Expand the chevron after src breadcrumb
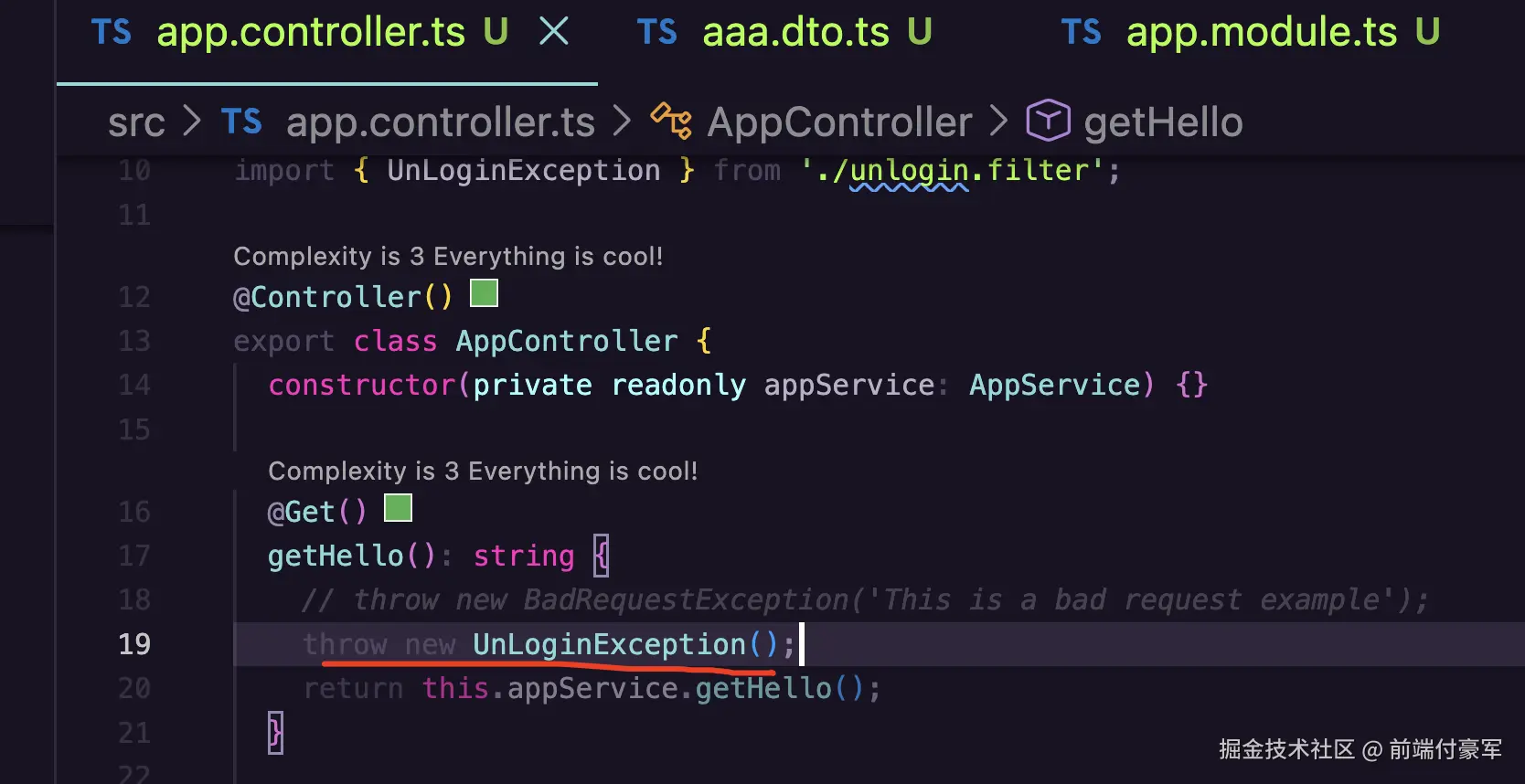This screenshot has height=784, width=1525. tap(192, 122)
